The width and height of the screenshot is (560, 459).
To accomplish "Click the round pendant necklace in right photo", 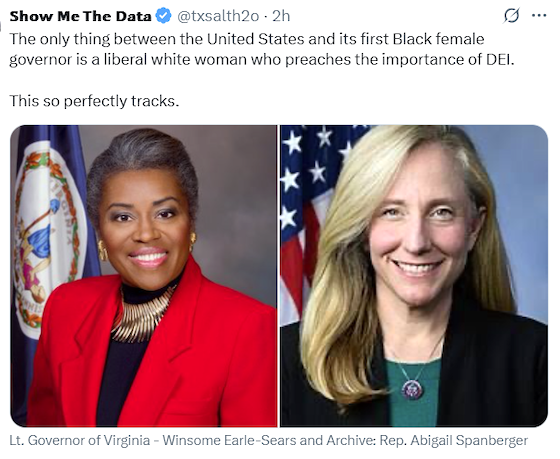I will coord(412,389).
